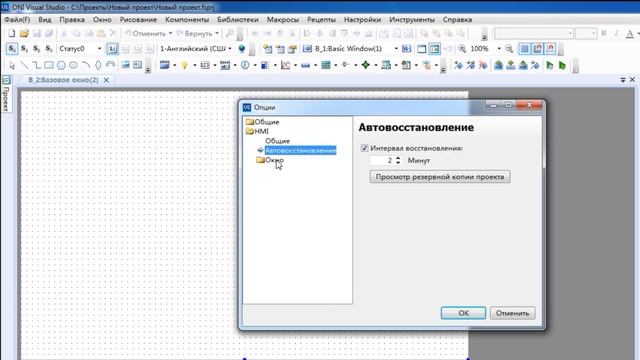Select state S1 toolbar icon
This screenshot has height=360, width=640.
pyautogui.click(x=24, y=49)
